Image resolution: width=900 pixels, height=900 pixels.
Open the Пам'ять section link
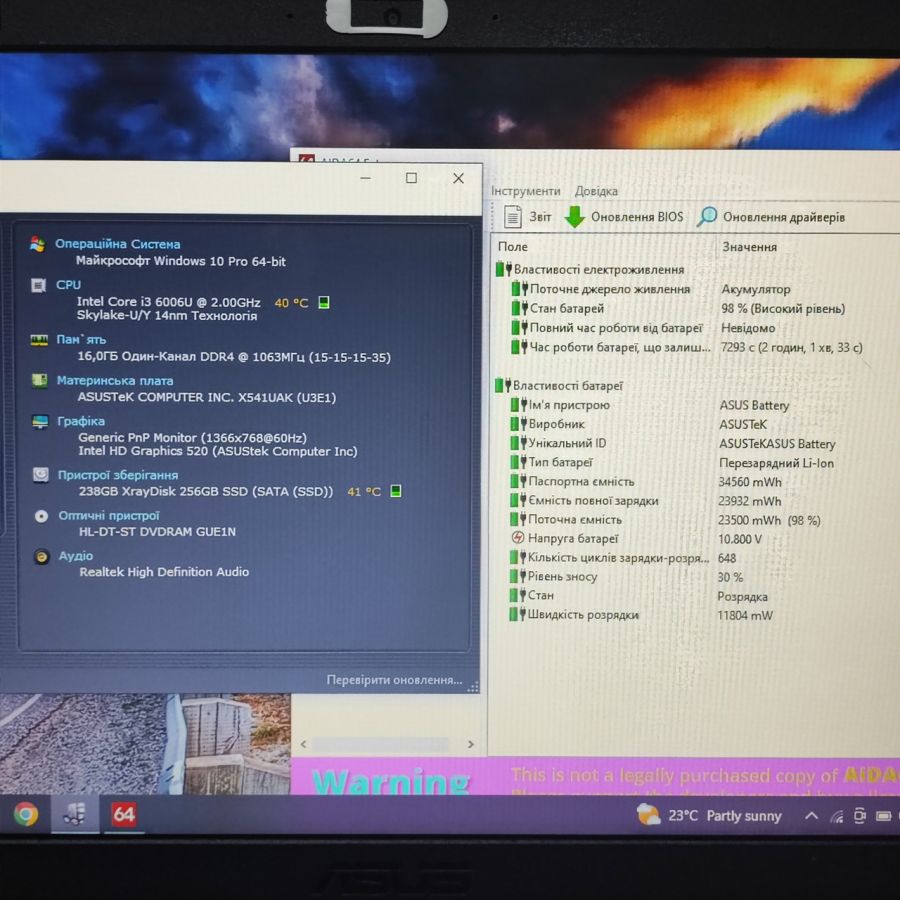click(81, 339)
